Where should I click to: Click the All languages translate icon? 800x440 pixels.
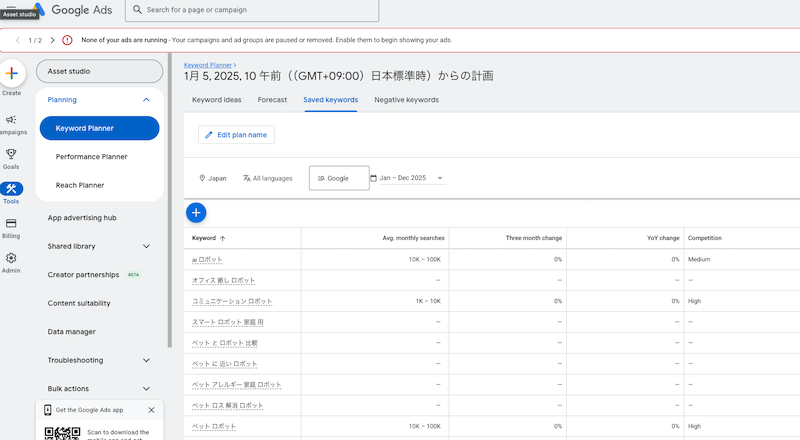click(246, 178)
